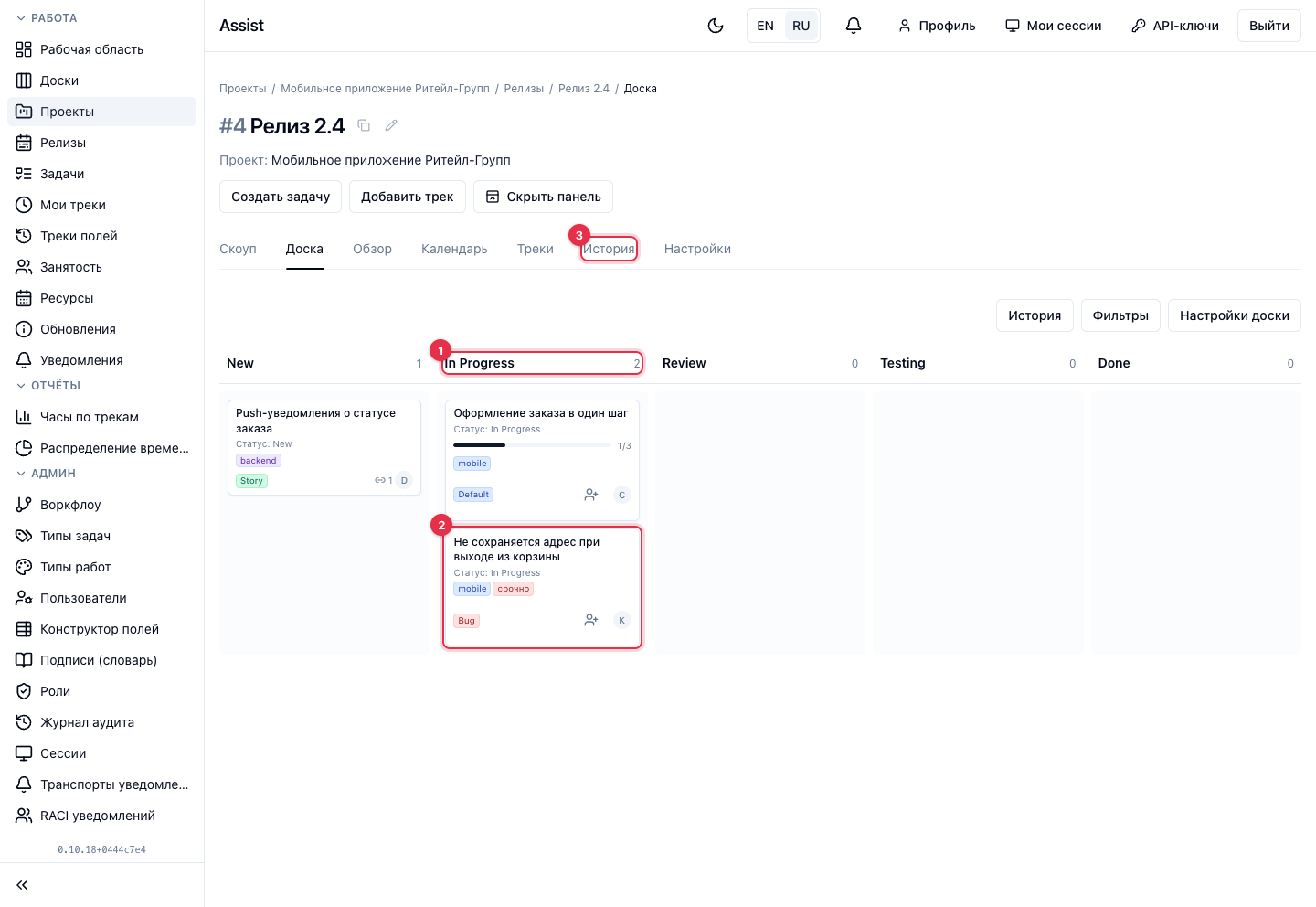Click the Добавить трек button
Image resolution: width=1316 pixels, height=907 pixels.
[x=408, y=197]
